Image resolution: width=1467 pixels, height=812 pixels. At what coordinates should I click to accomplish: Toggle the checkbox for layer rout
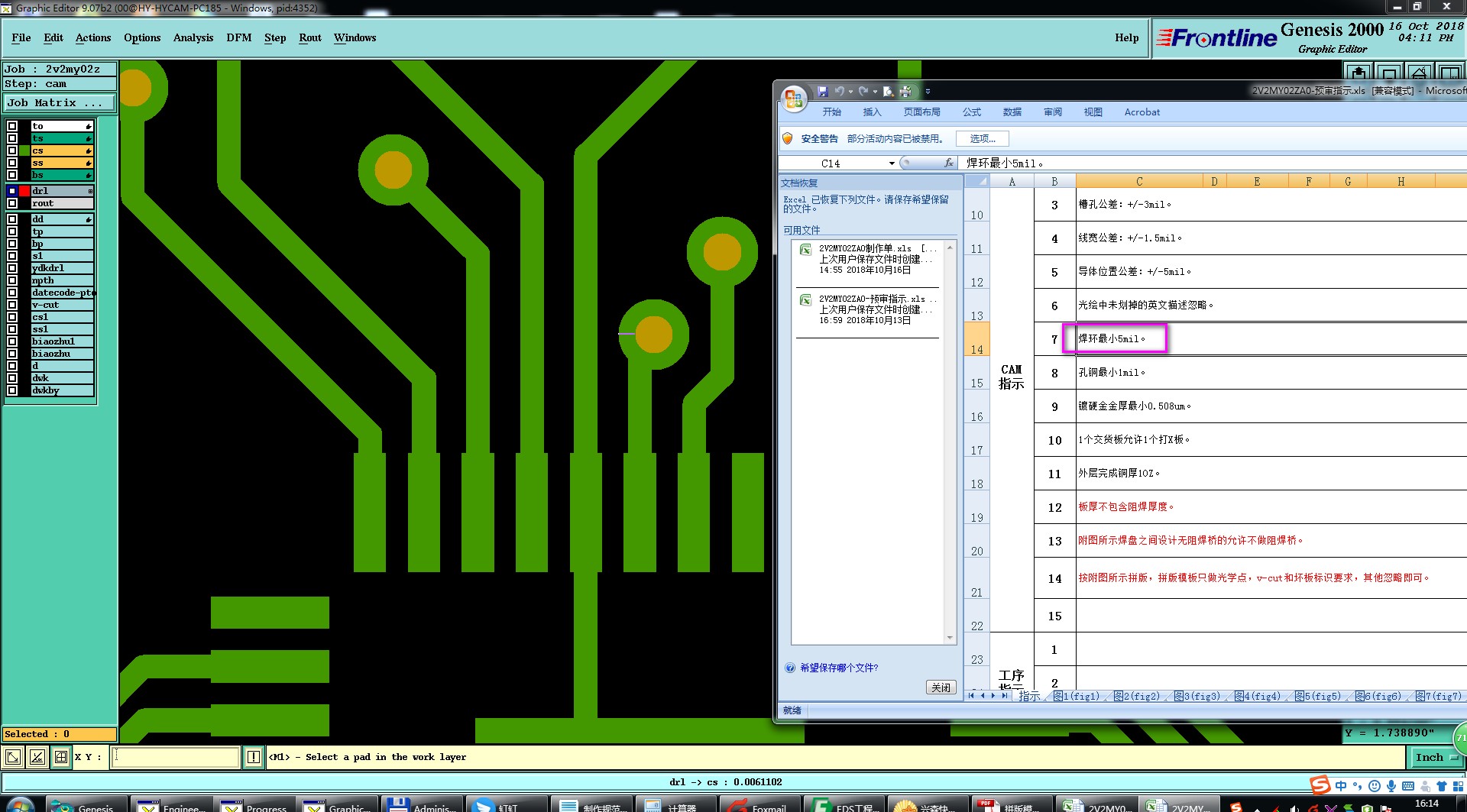[12, 203]
